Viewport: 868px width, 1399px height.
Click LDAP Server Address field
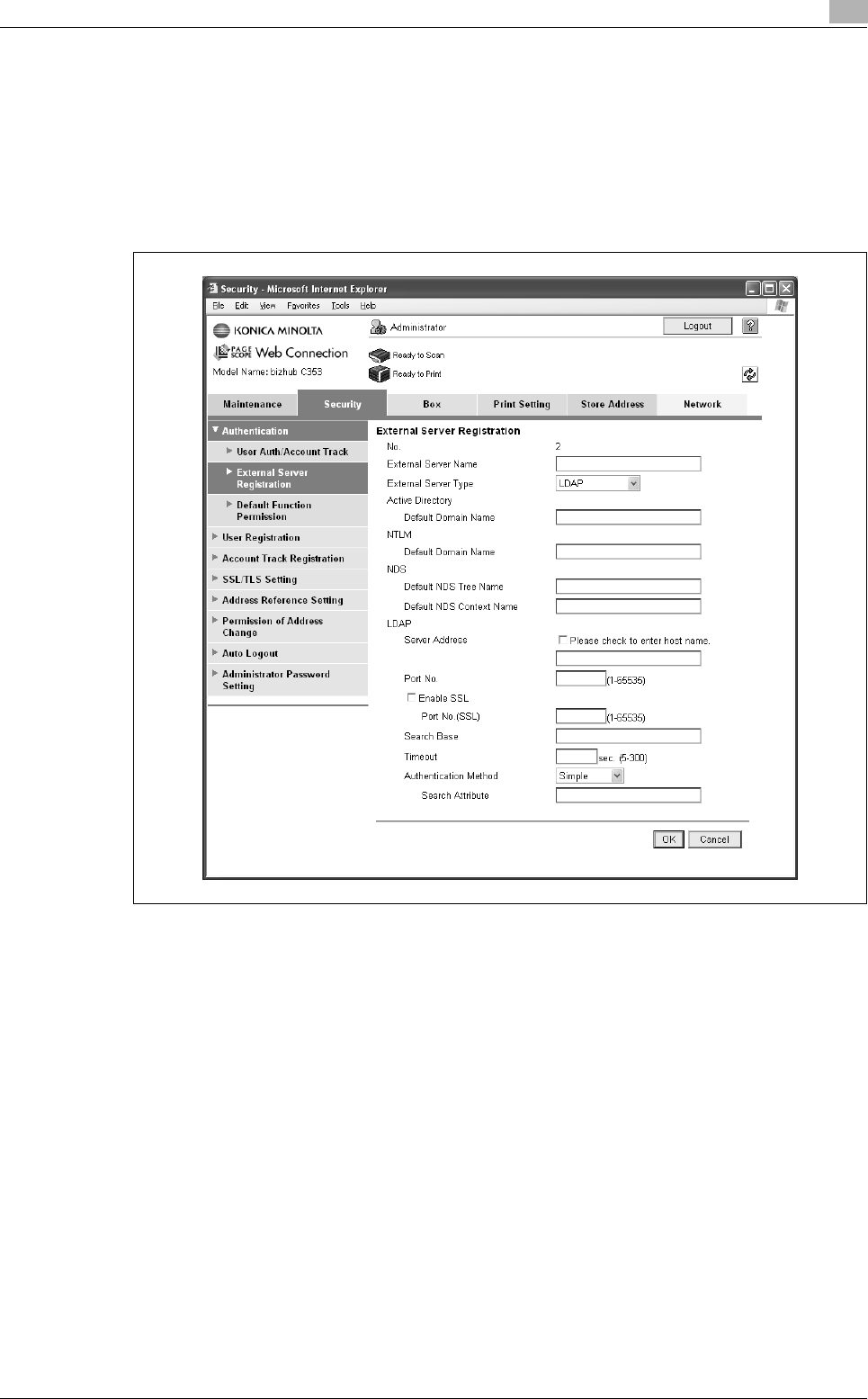[628, 659]
